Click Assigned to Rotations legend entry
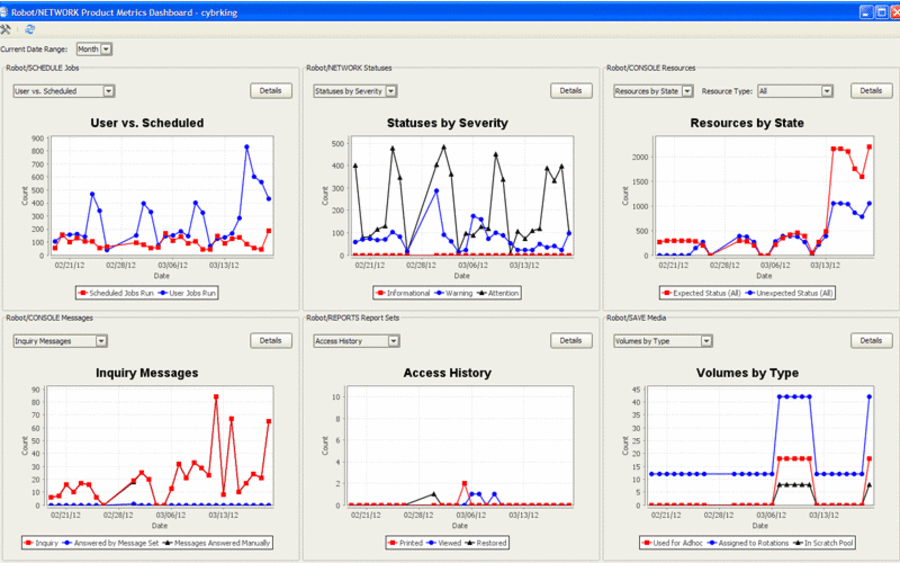Viewport: 900px width, 563px height. point(748,543)
